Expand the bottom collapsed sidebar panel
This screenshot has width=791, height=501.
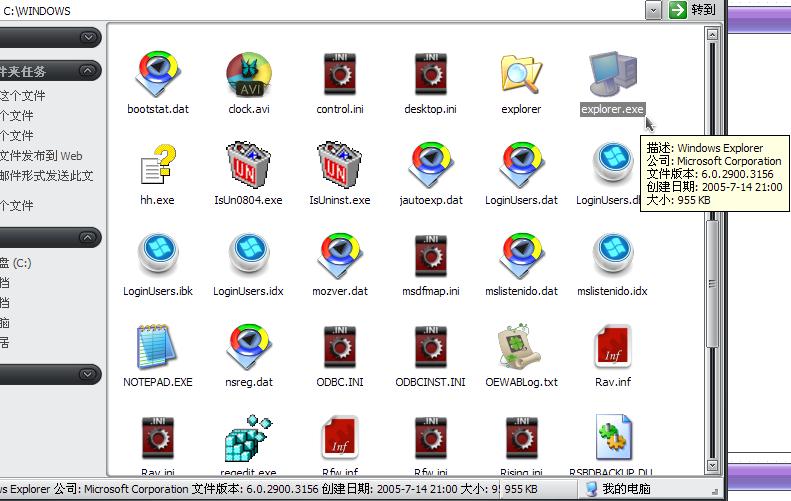pyautogui.click(x=88, y=374)
